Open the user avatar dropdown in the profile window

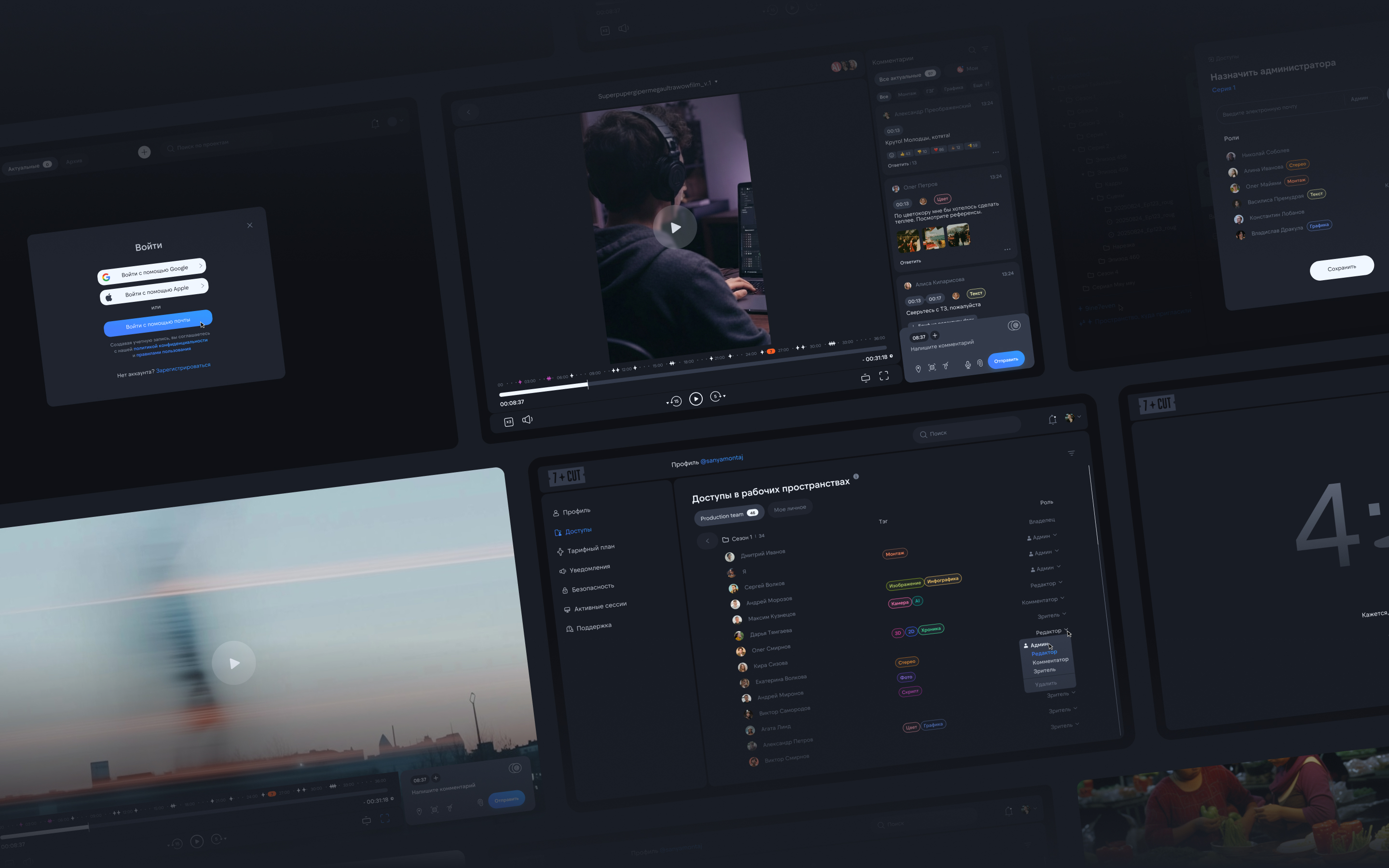(x=1073, y=417)
